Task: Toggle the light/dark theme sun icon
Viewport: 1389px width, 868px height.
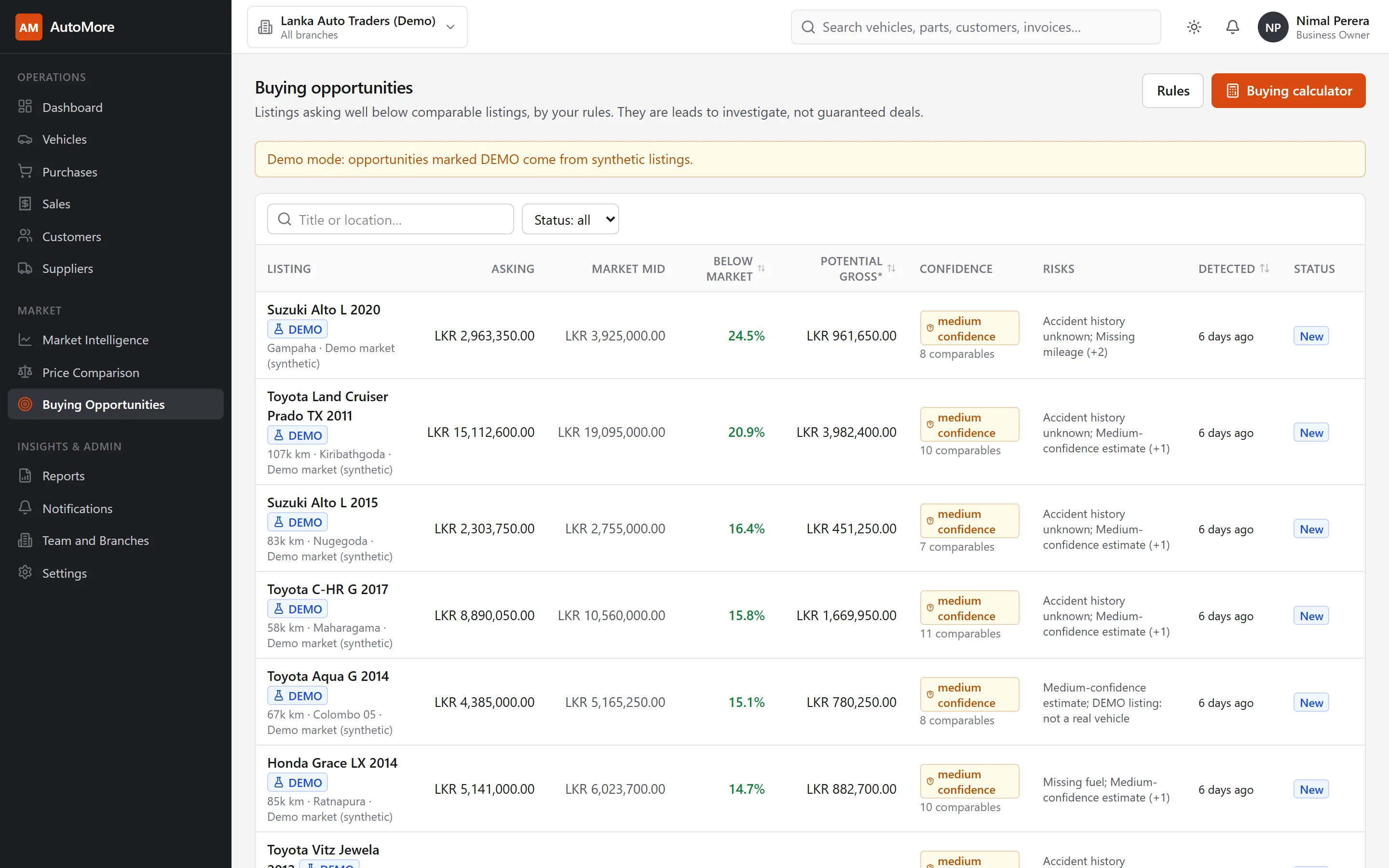Action: tap(1194, 27)
